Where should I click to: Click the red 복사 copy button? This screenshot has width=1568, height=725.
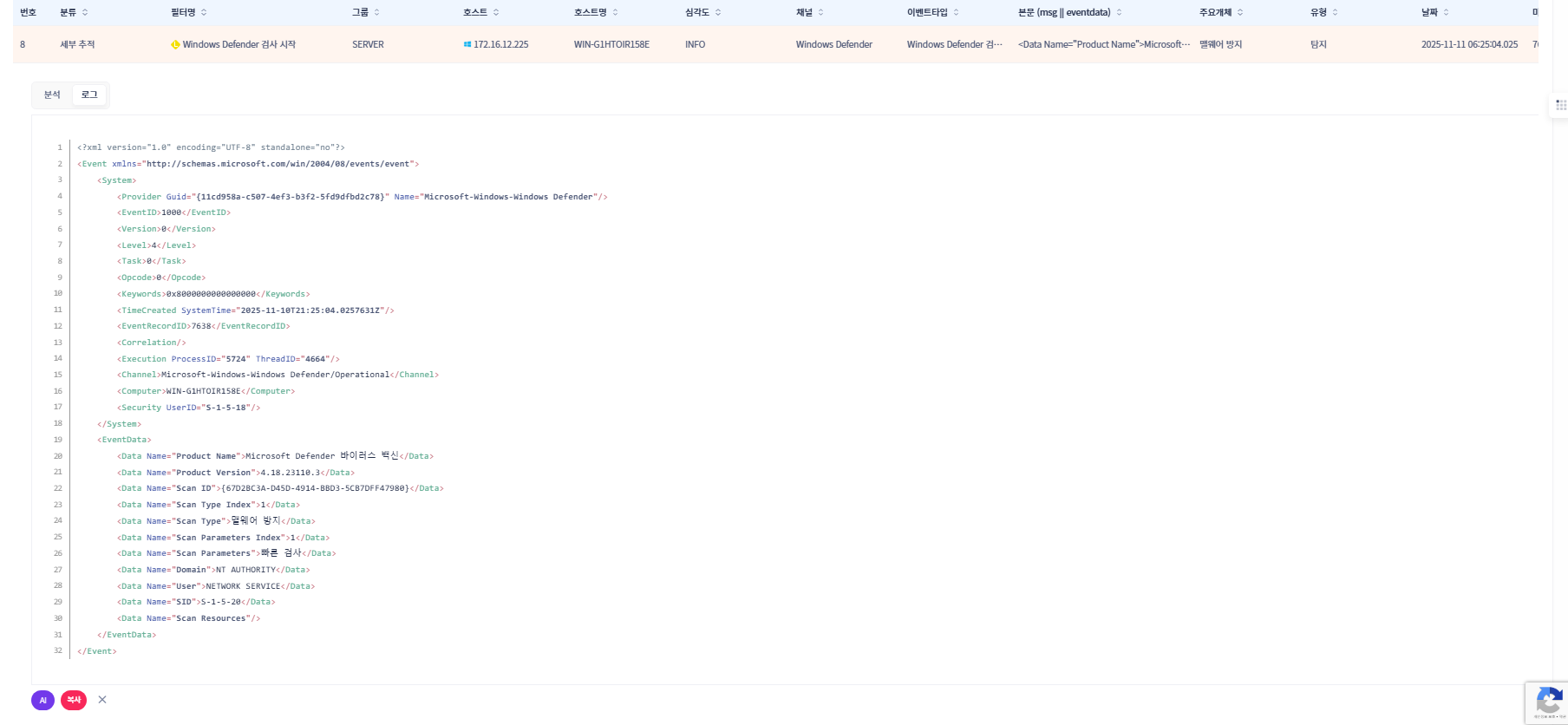click(74, 700)
